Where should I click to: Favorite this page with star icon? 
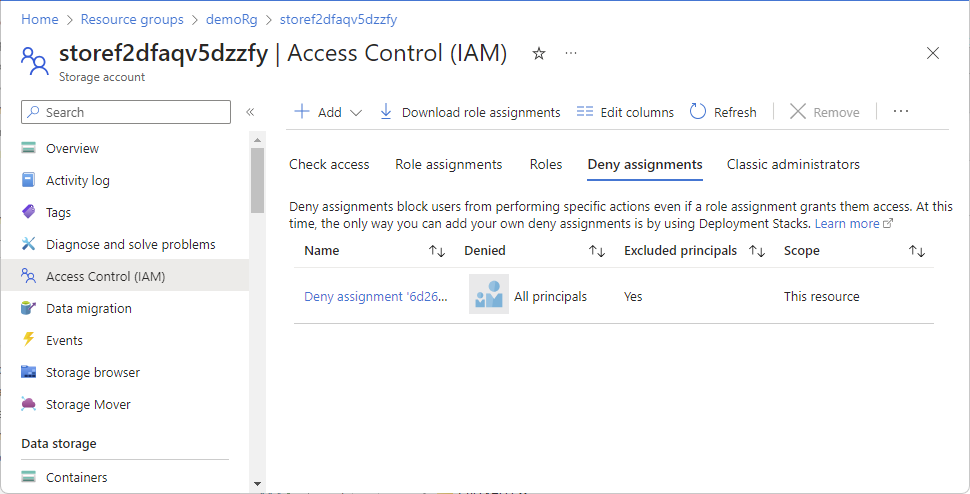tap(539, 54)
